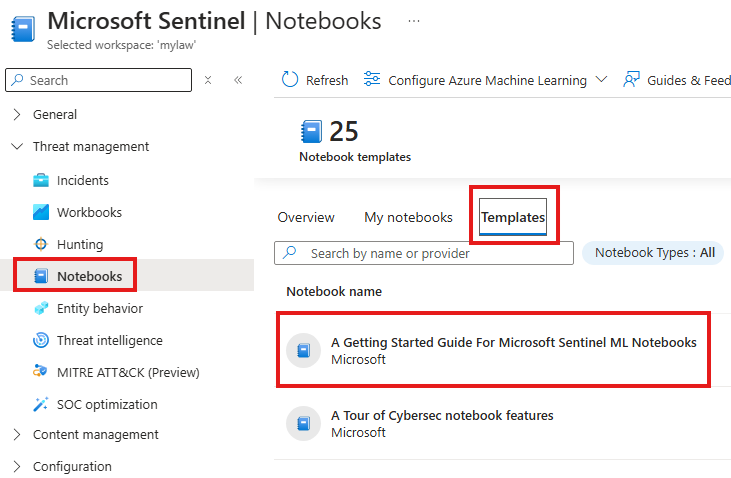Select A Getting Started Guide notebook row
731x478 pixels.
pos(494,350)
